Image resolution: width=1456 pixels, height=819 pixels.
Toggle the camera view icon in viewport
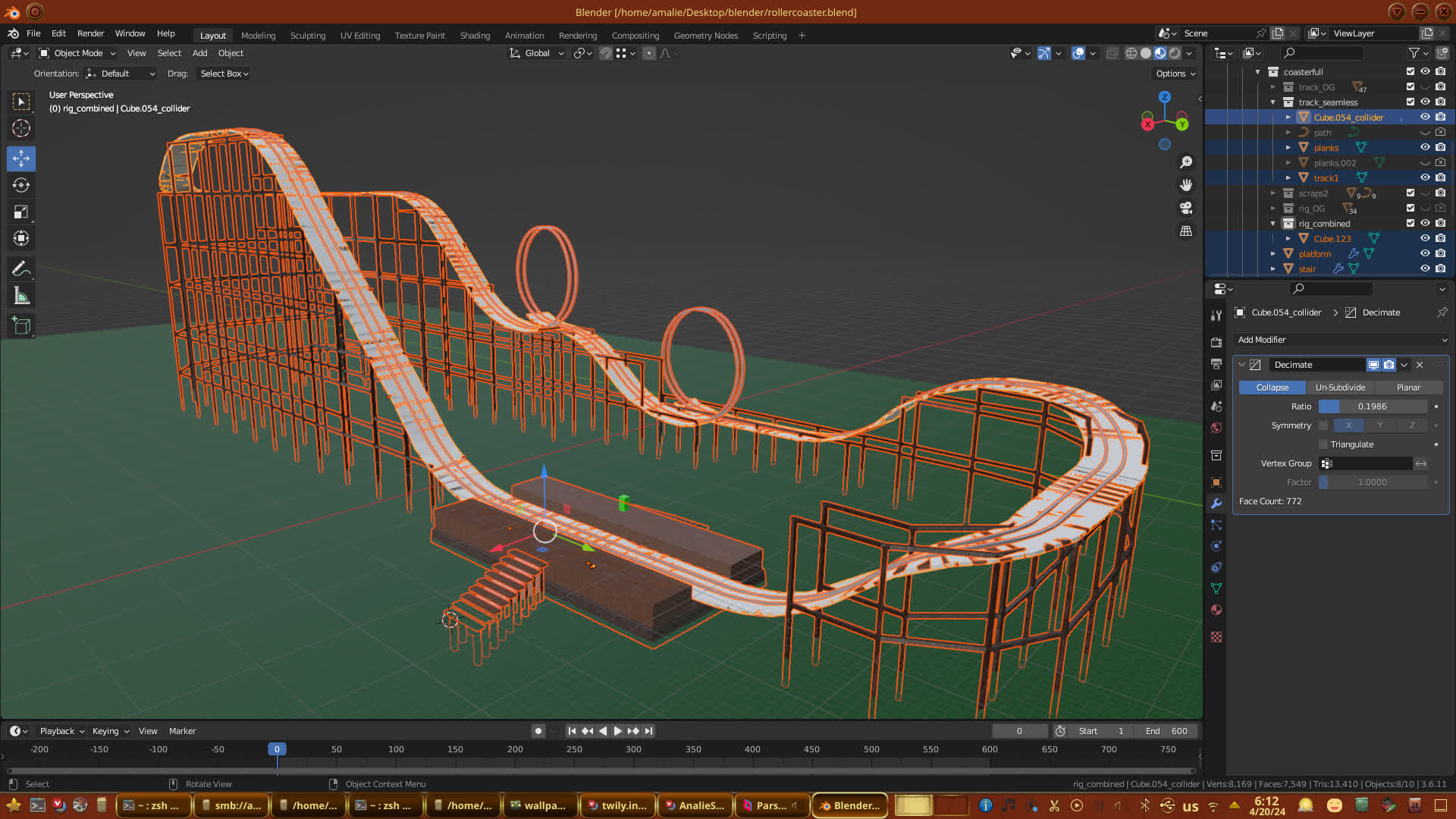1186,208
